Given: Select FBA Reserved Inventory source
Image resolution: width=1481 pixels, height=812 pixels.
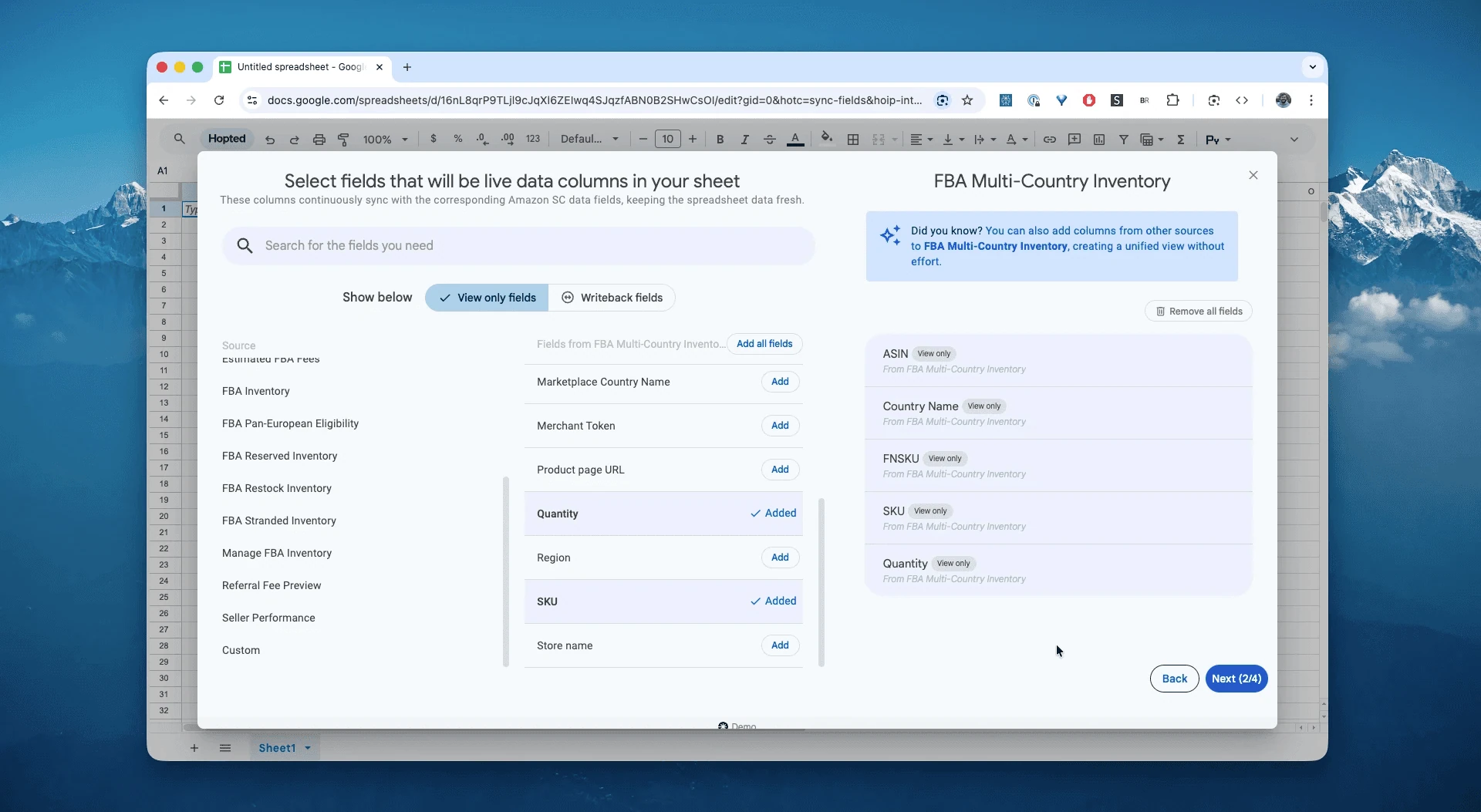Looking at the screenshot, I should coord(279,456).
